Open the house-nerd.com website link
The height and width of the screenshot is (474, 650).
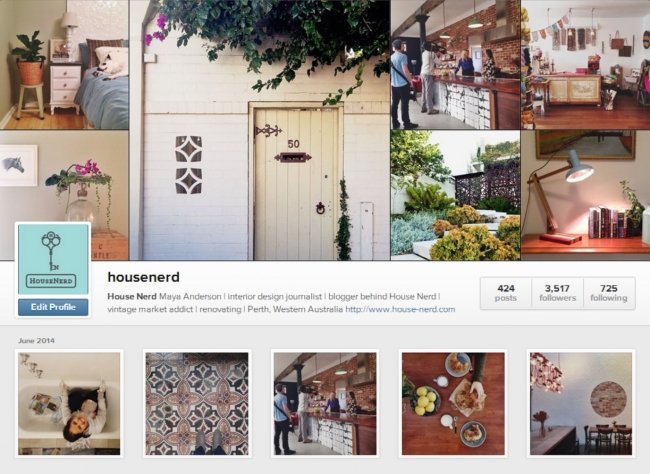click(x=400, y=309)
